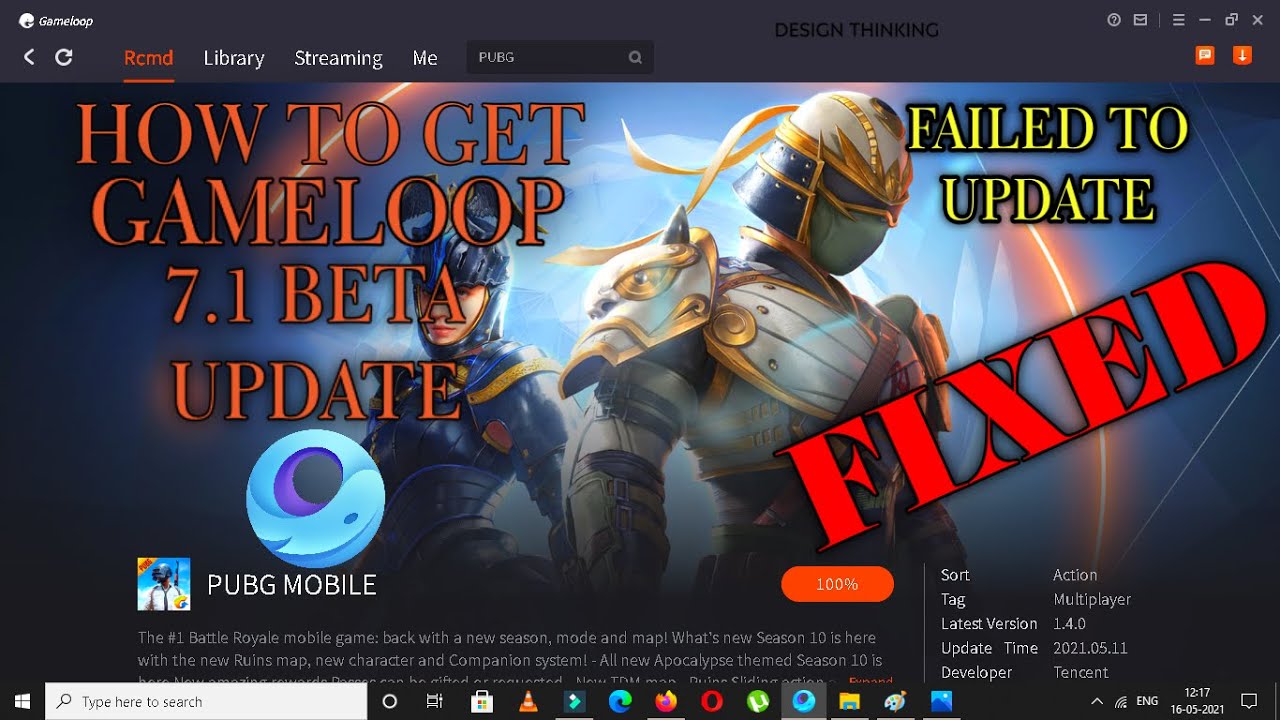Screen dimensions: 1280x720
Task: Click the Action sort value
Action: [x=1075, y=575]
